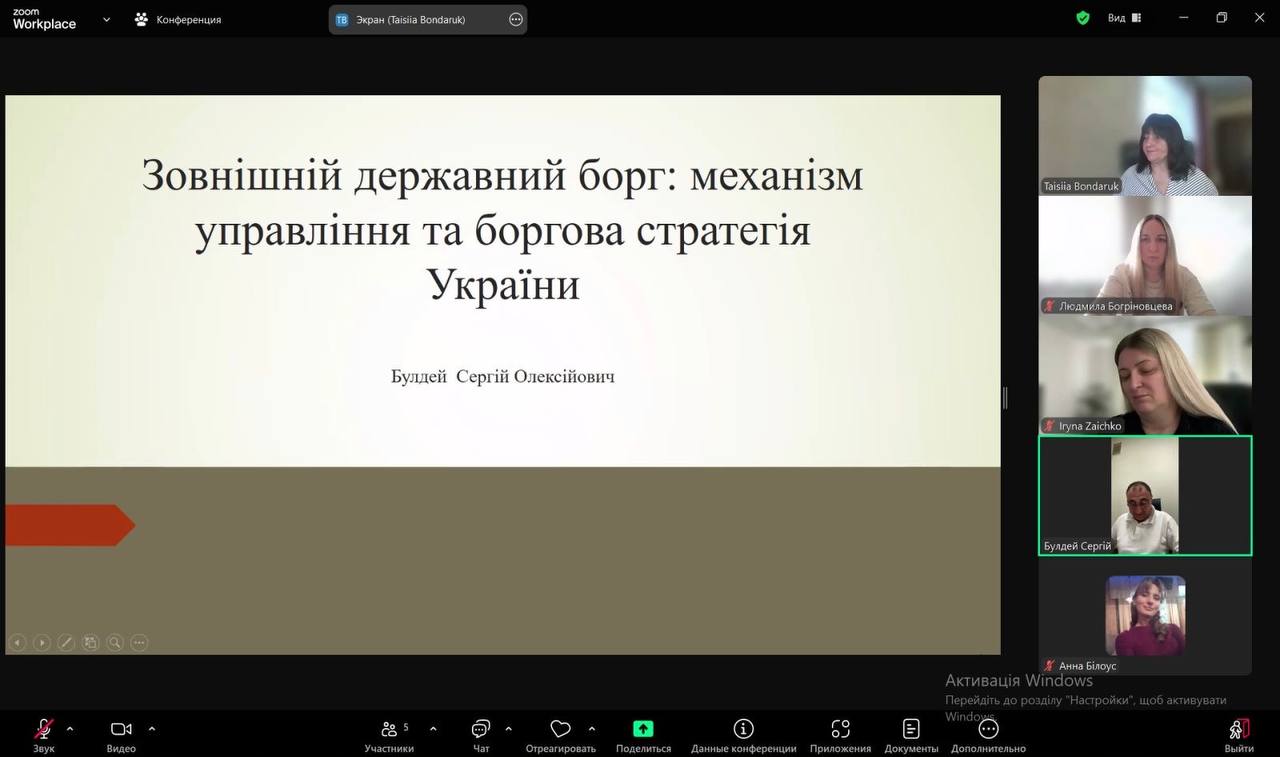Go to next slide in presentation controls

point(42,643)
